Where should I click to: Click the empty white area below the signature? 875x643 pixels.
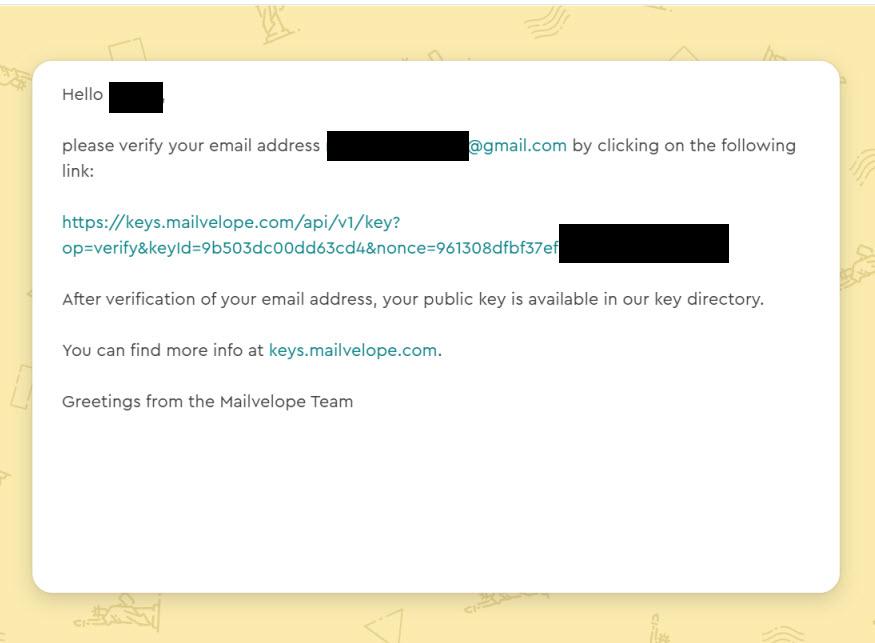tap(435, 500)
